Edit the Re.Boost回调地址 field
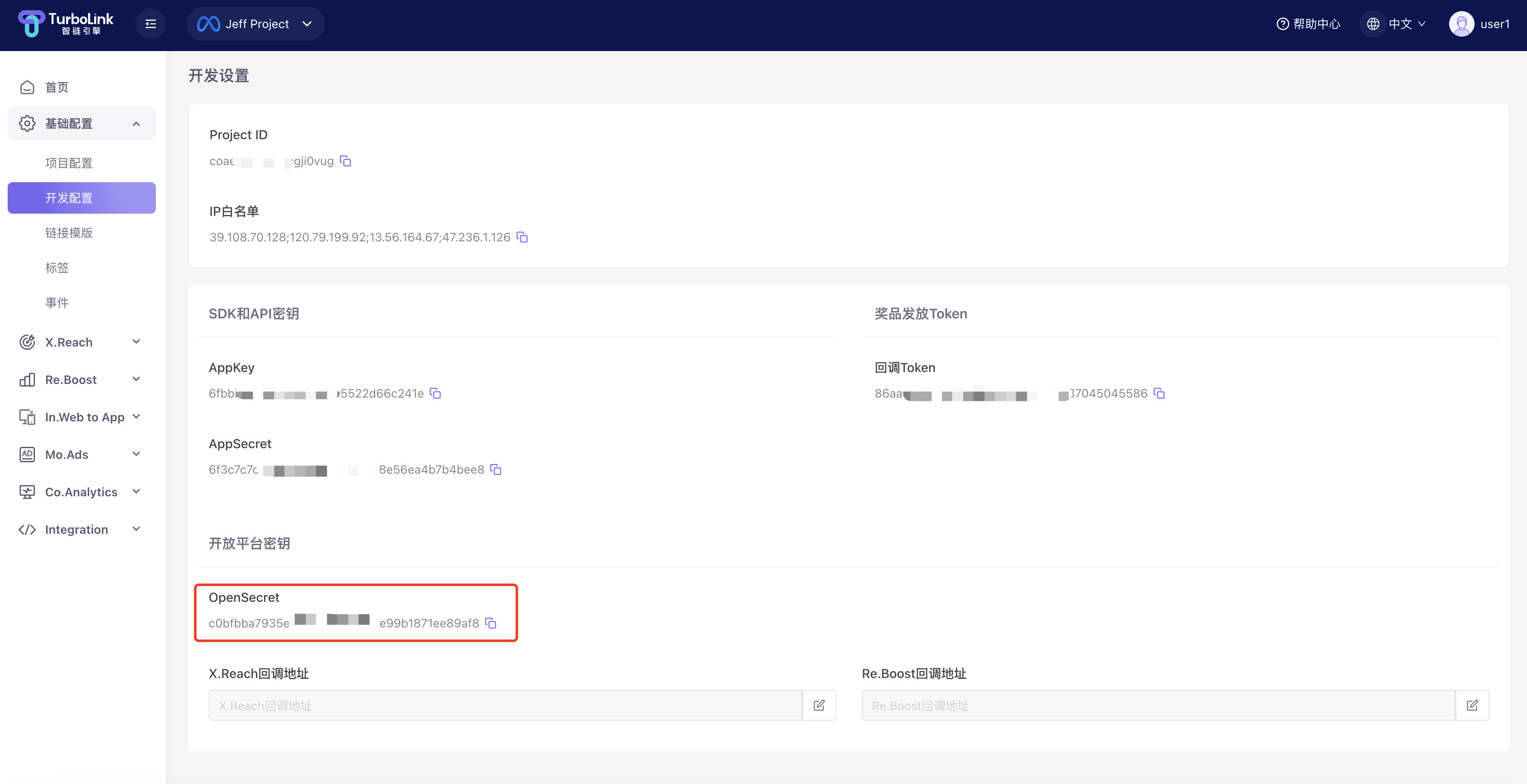This screenshot has height=784, width=1527. point(1472,705)
